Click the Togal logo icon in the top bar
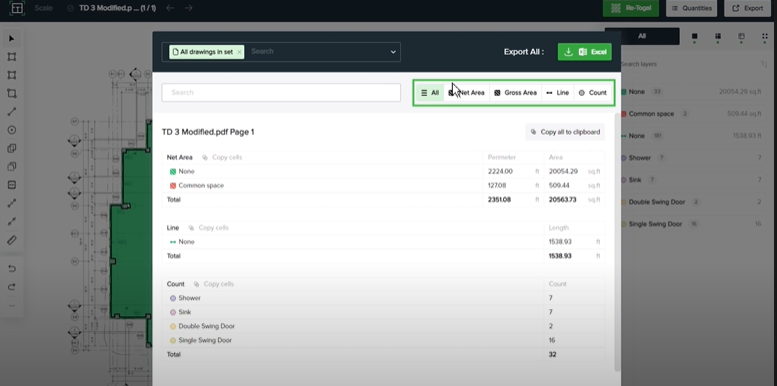The width and height of the screenshot is (777, 386). [x=17, y=8]
